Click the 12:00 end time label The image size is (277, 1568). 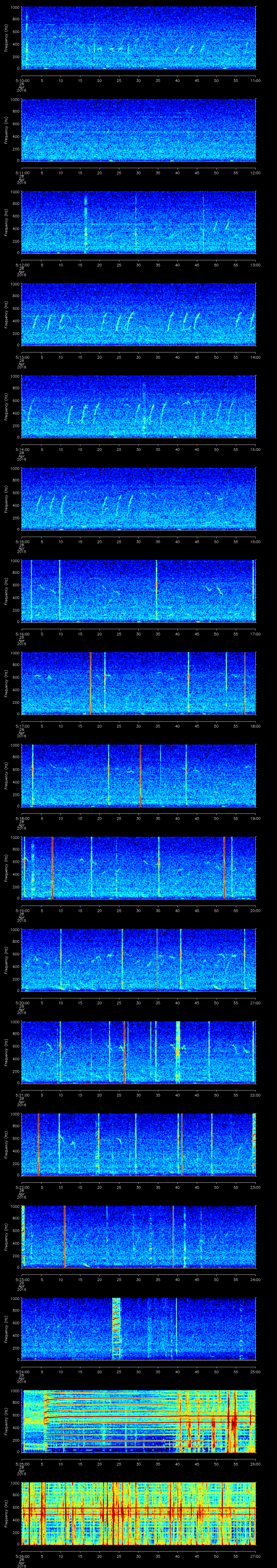[x=255, y=173]
